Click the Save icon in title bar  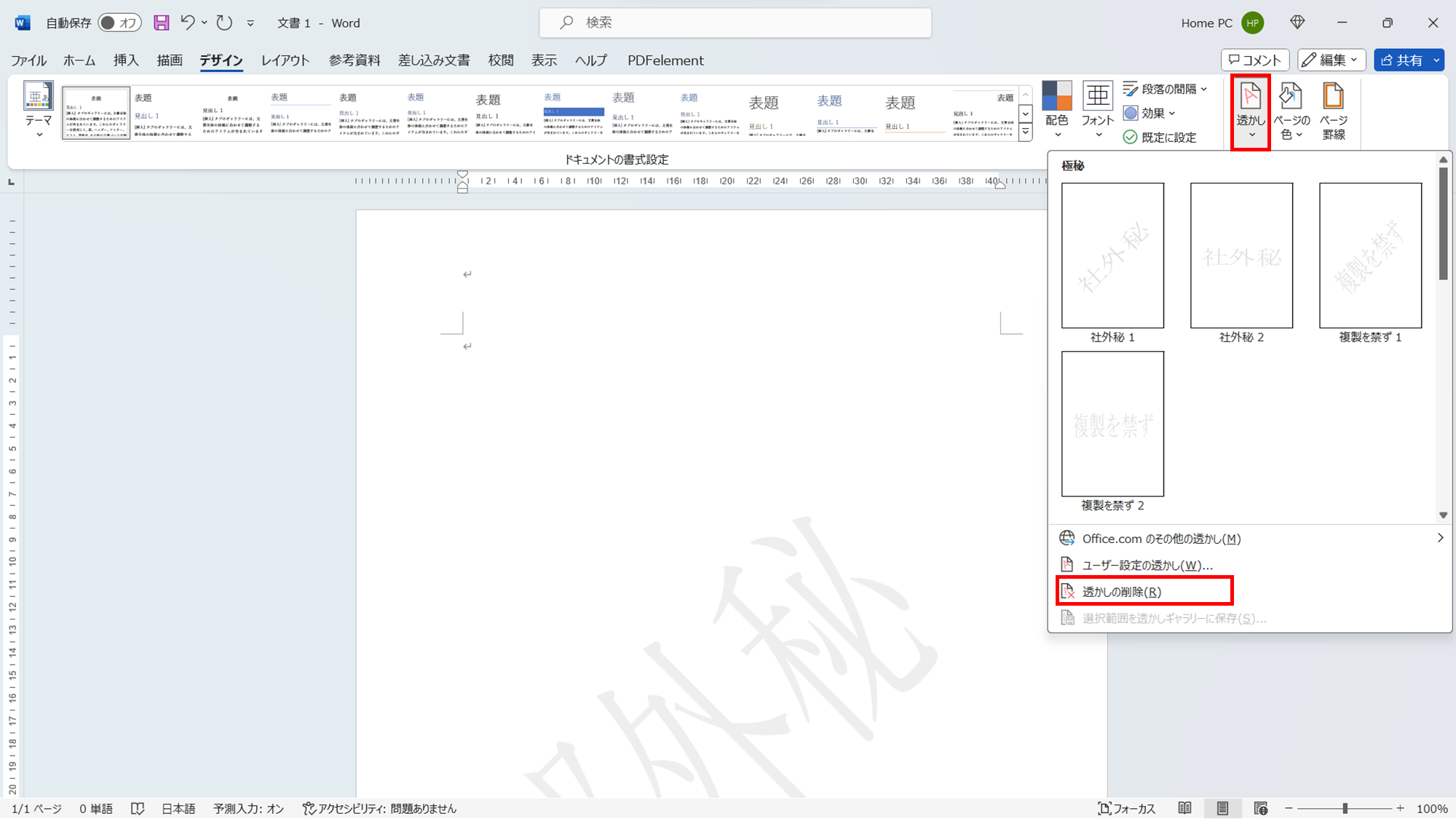pos(162,23)
